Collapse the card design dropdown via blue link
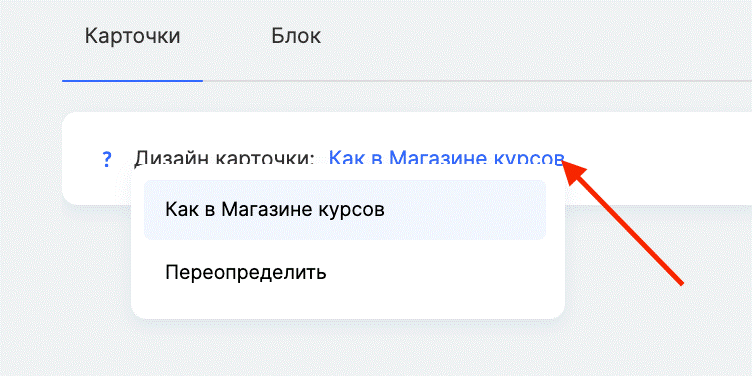Image resolution: width=752 pixels, height=376 pixels. pos(446,158)
